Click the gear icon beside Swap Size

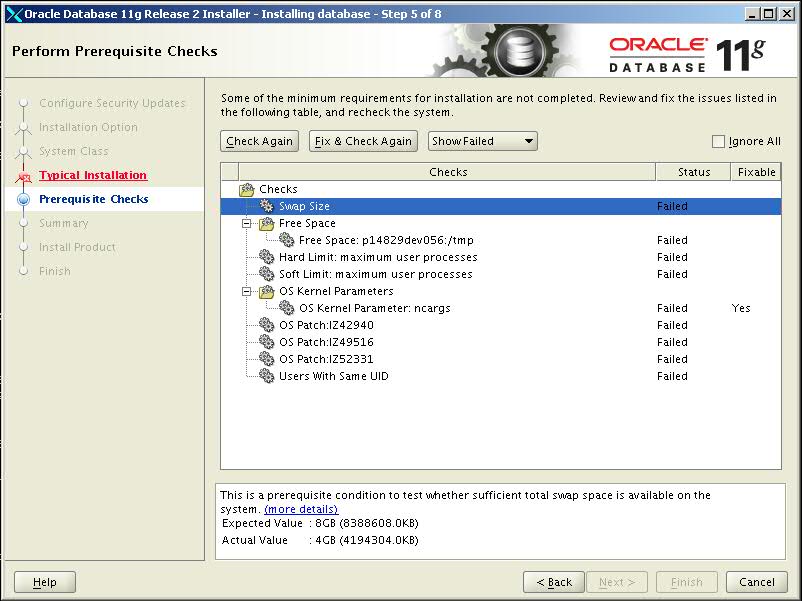tap(266, 206)
